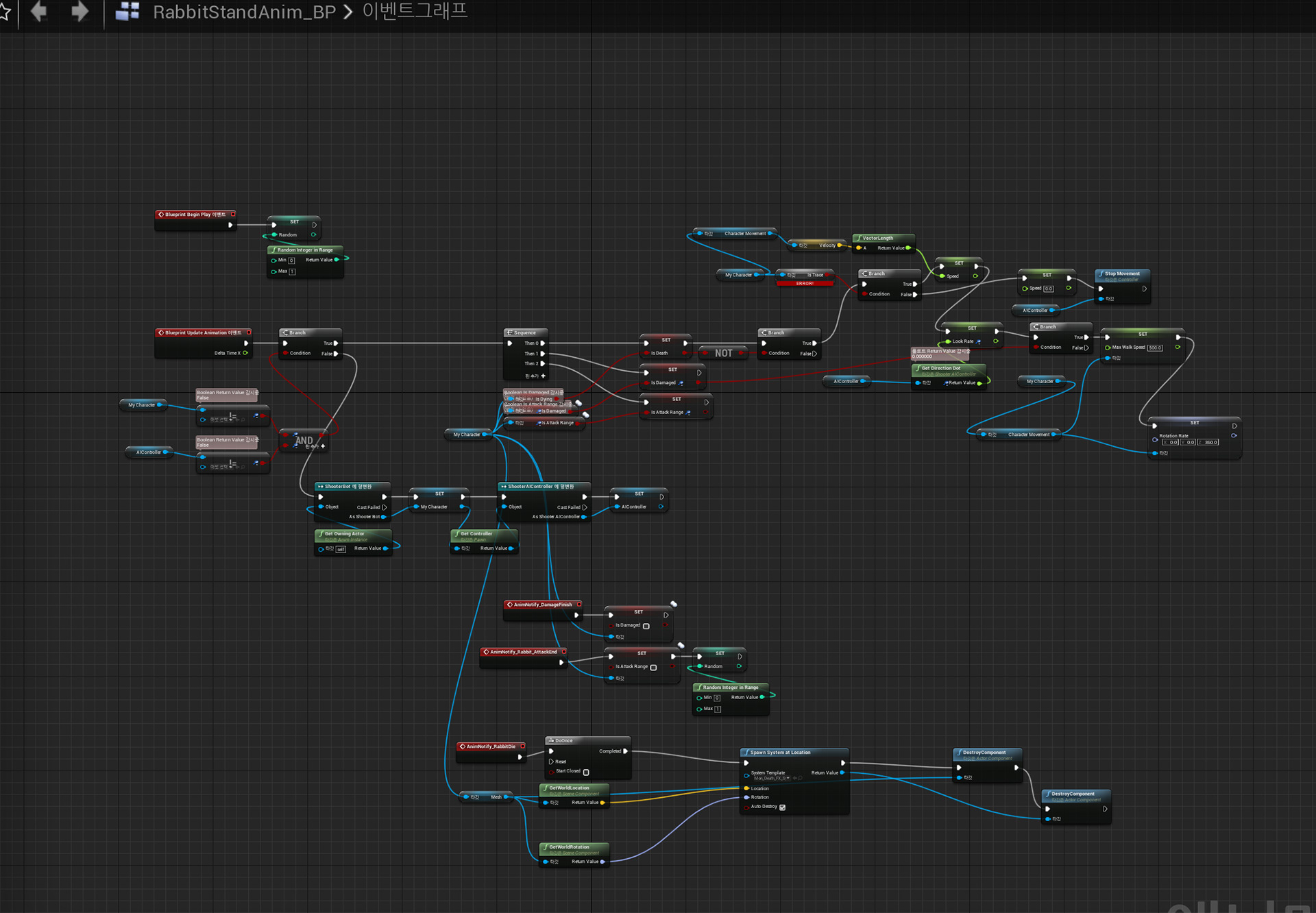The width and height of the screenshot is (1316, 913).
Task: Click the NOT boolean node
Action: pyautogui.click(x=724, y=353)
